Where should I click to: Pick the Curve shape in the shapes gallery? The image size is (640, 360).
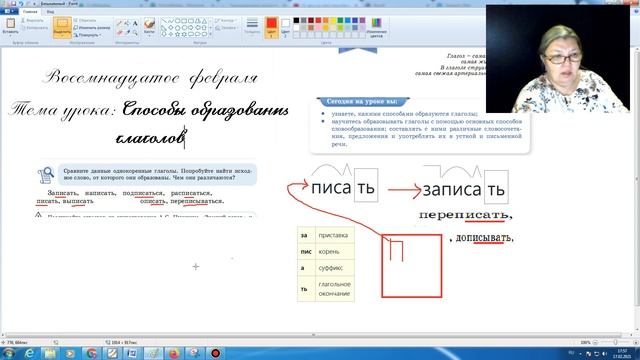(171, 21)
